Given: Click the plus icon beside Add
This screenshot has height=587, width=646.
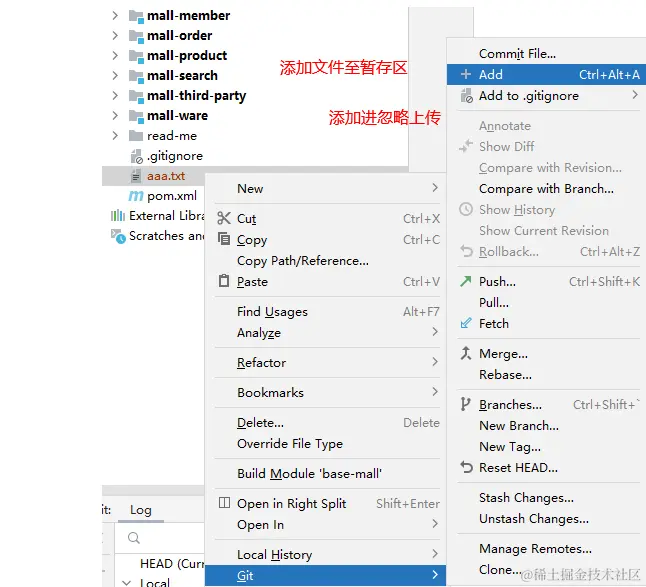Looking at the screenshot, I should pos(466,74).
